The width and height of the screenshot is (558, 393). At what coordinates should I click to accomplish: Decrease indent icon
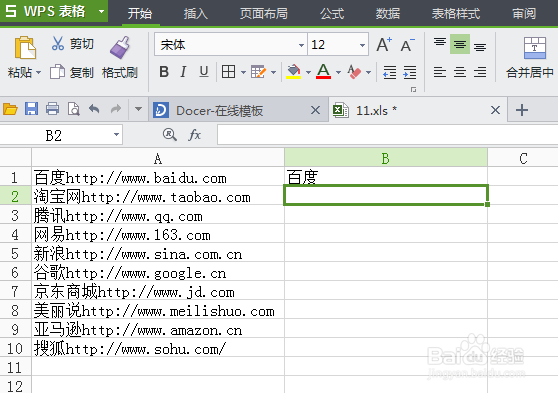tap(390, 72)
